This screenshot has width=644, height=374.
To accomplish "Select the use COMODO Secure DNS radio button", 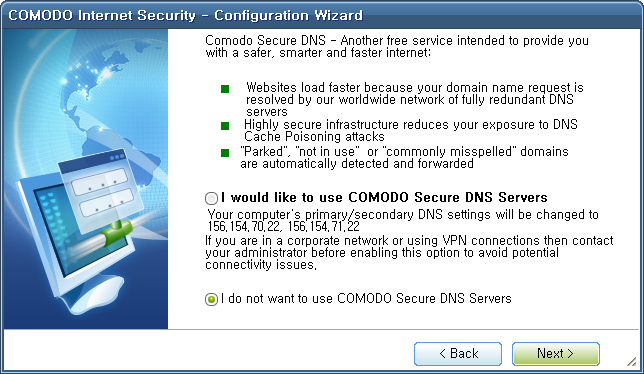I will click(x=211, y=198).
